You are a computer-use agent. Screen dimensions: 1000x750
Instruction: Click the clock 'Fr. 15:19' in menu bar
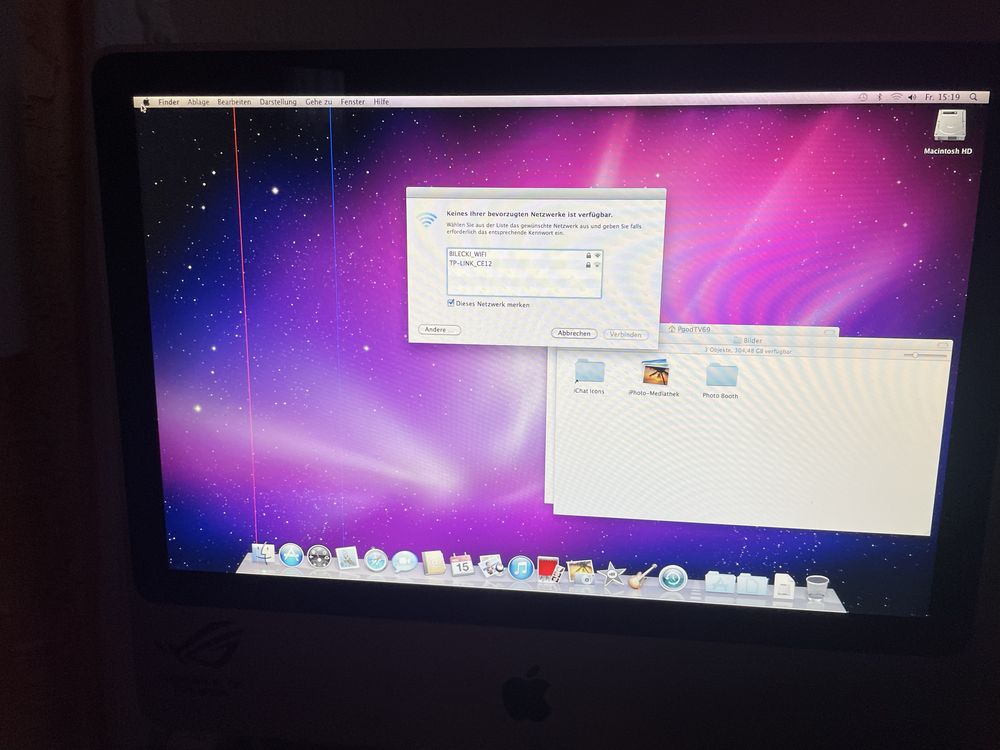point(942,97)
